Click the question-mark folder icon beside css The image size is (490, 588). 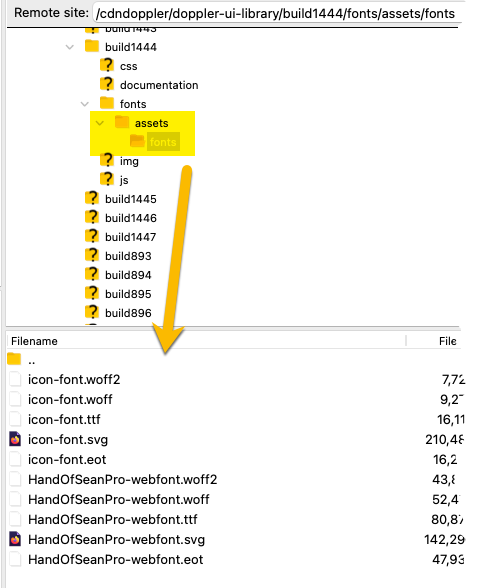[x=107, y=65]
